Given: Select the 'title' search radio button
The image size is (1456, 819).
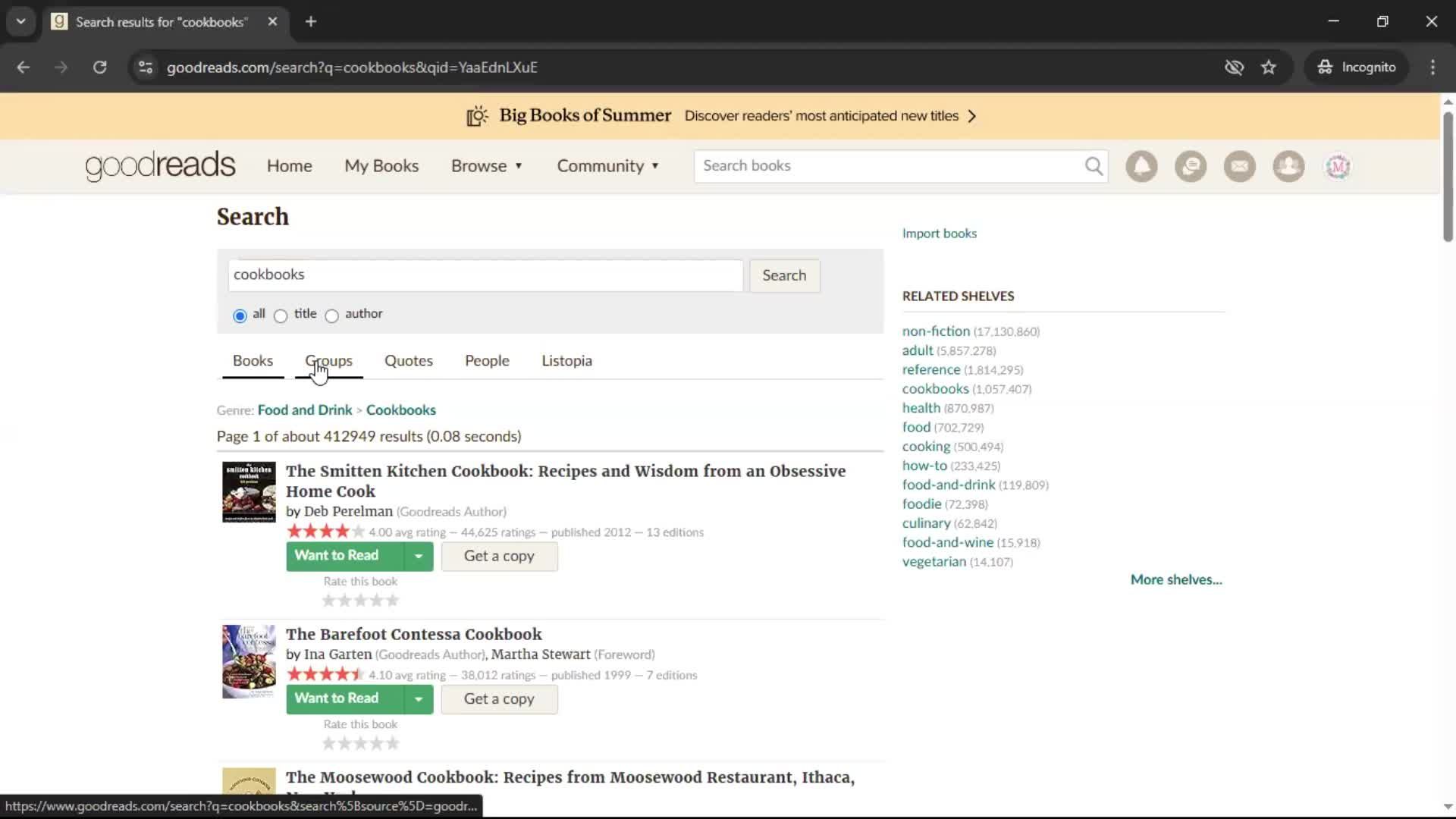Looking at the screenshot, I should pyautogui.click(x=281, y=315).
